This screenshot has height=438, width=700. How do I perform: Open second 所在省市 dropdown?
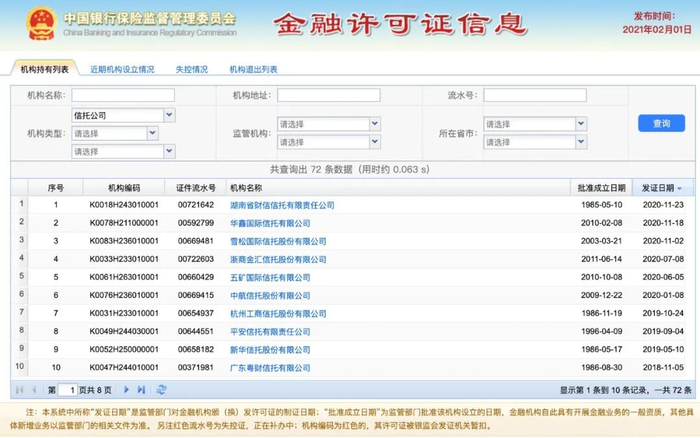point(581,142)
